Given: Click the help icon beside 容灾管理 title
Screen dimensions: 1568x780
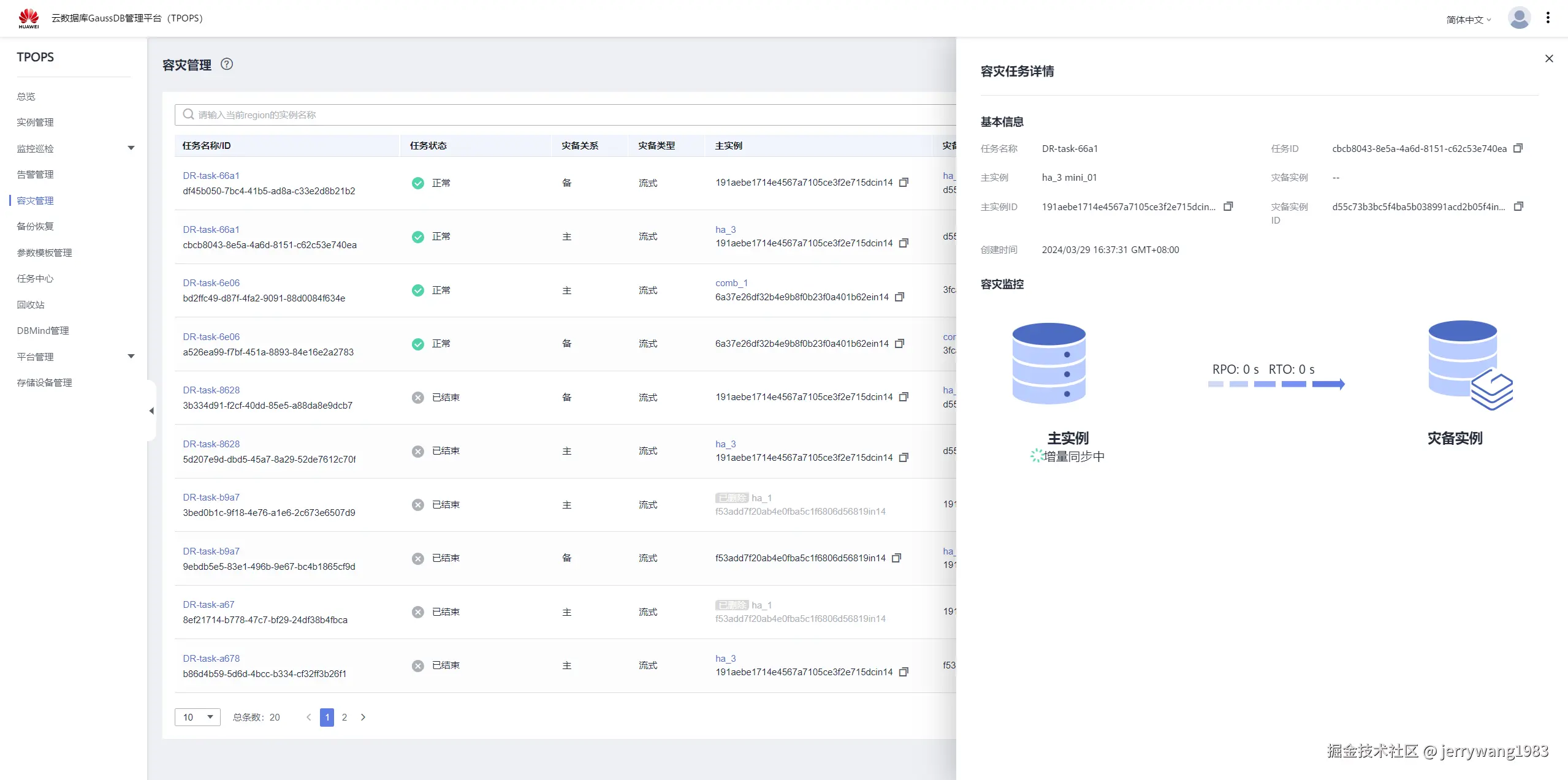Looking at the screenshot, I should click(x=227, y=64).
